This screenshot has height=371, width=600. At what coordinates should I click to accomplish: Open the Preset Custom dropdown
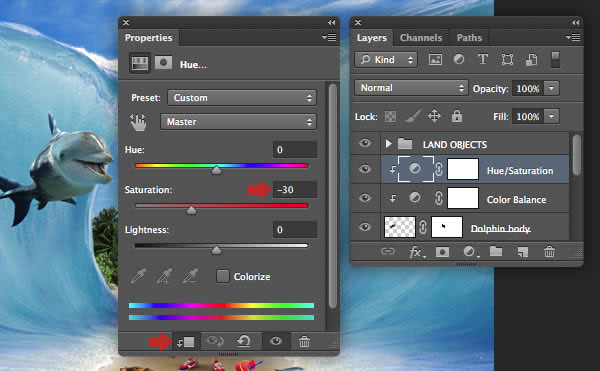tap(242, 98)
